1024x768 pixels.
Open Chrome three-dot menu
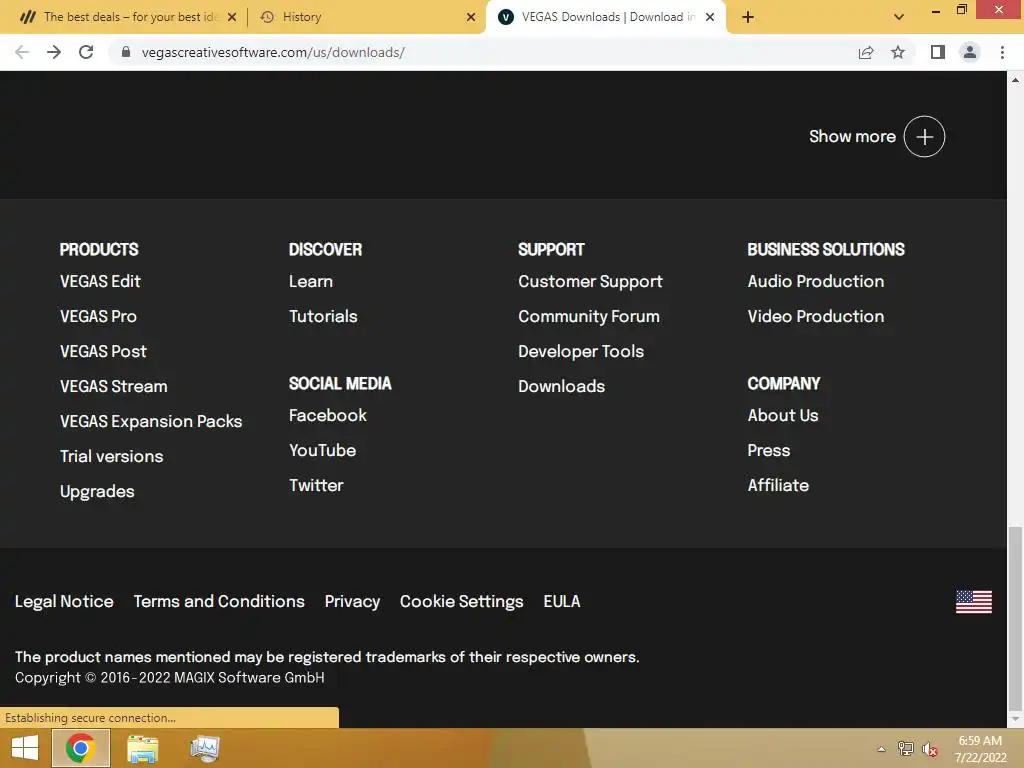point(1002,52)
